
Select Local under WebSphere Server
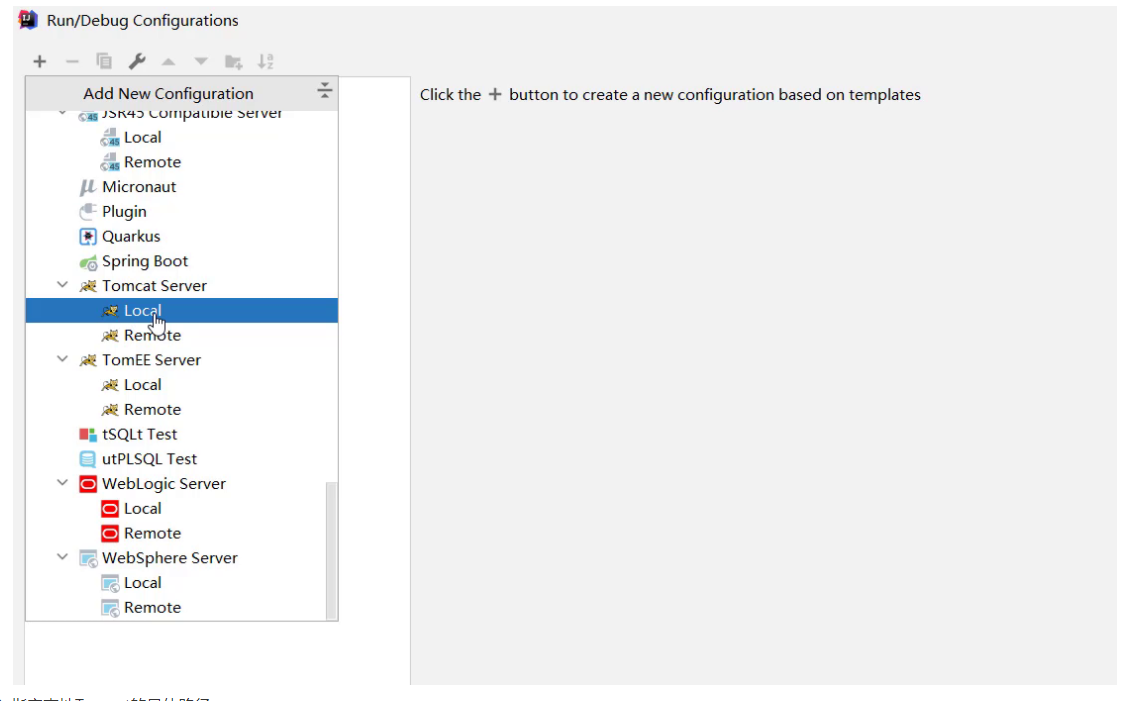pyautogui.click(x=182, y=583)
